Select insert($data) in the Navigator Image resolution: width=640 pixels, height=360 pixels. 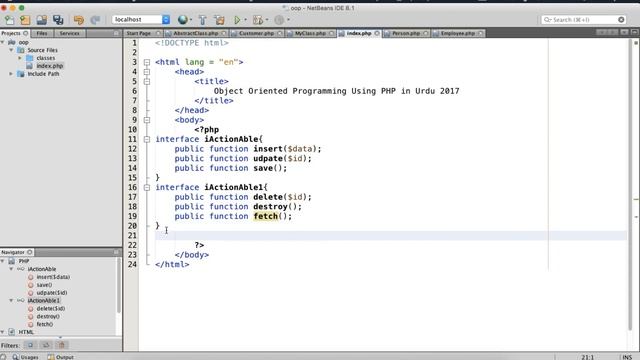[53, 277]
